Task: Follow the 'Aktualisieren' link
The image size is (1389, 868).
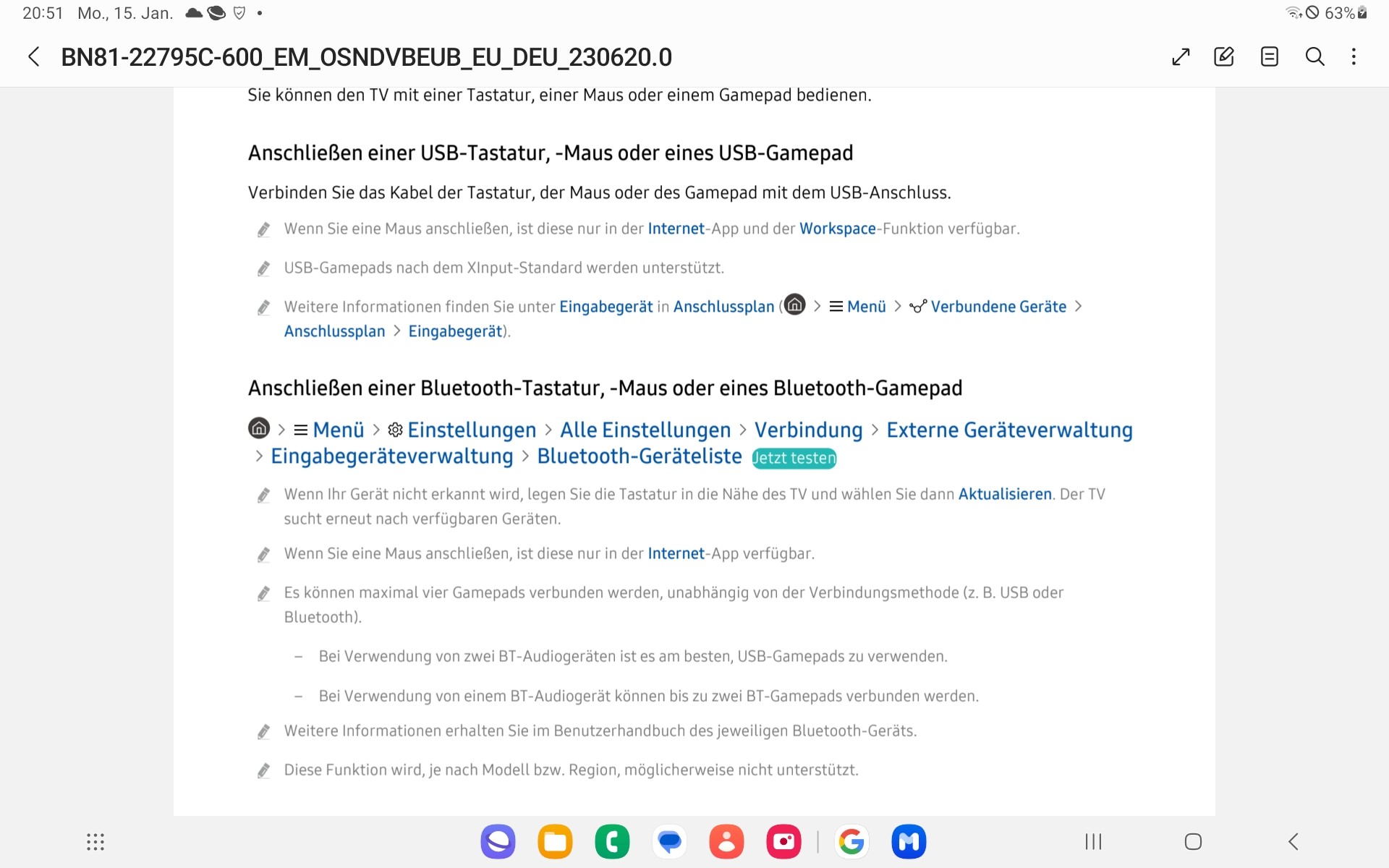Action: tap(1004, 494)
